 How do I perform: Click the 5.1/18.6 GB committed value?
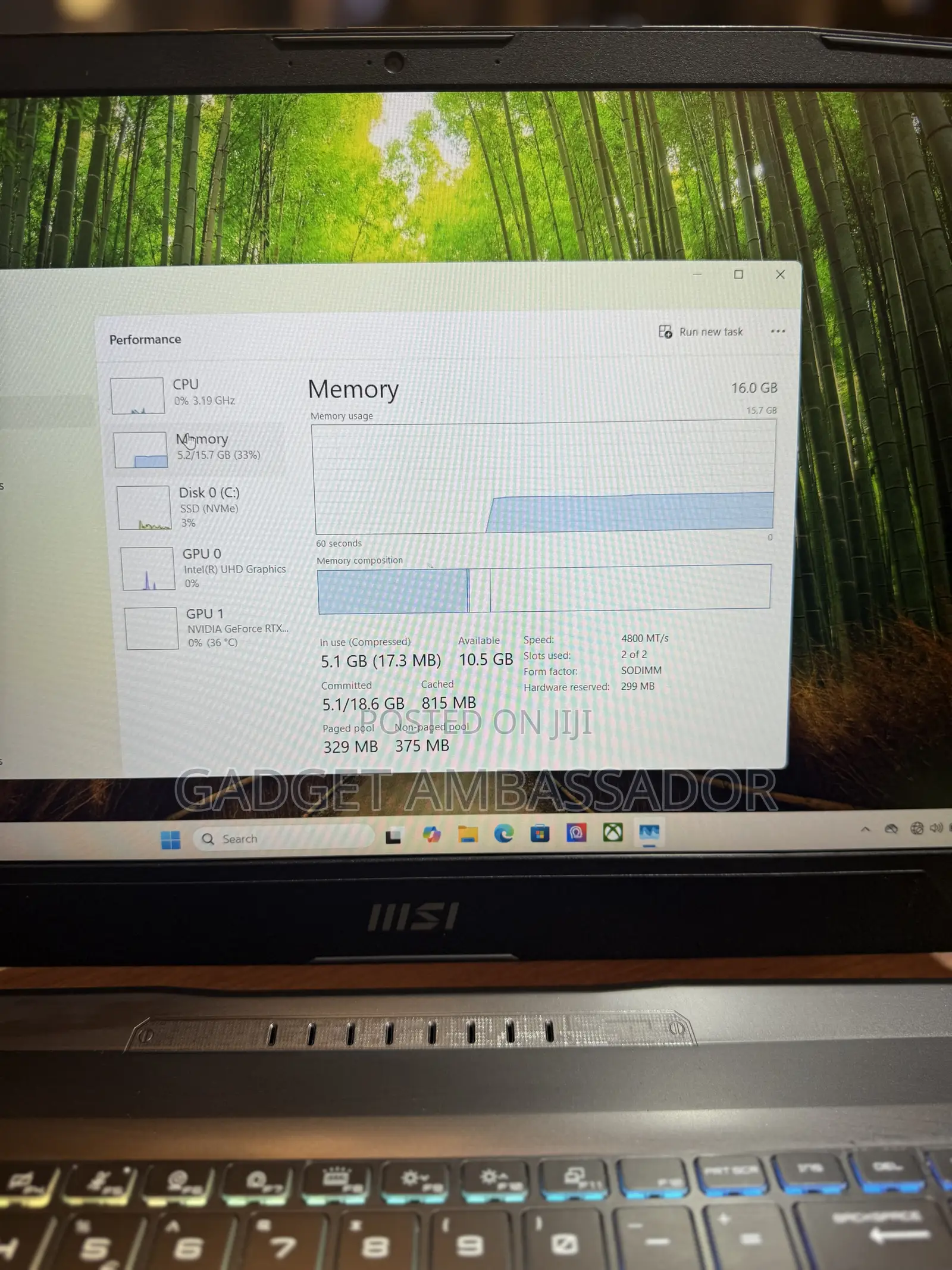(364, 705)
